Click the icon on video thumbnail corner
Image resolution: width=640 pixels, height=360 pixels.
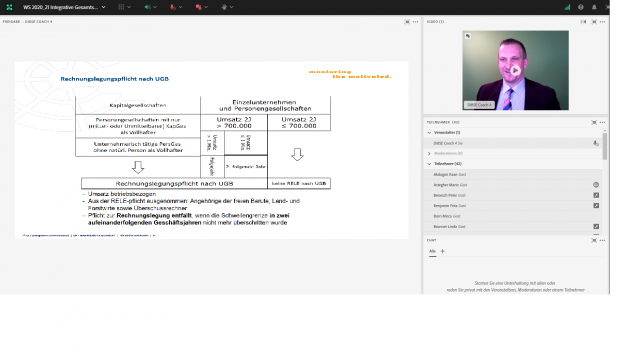(468, 36)
